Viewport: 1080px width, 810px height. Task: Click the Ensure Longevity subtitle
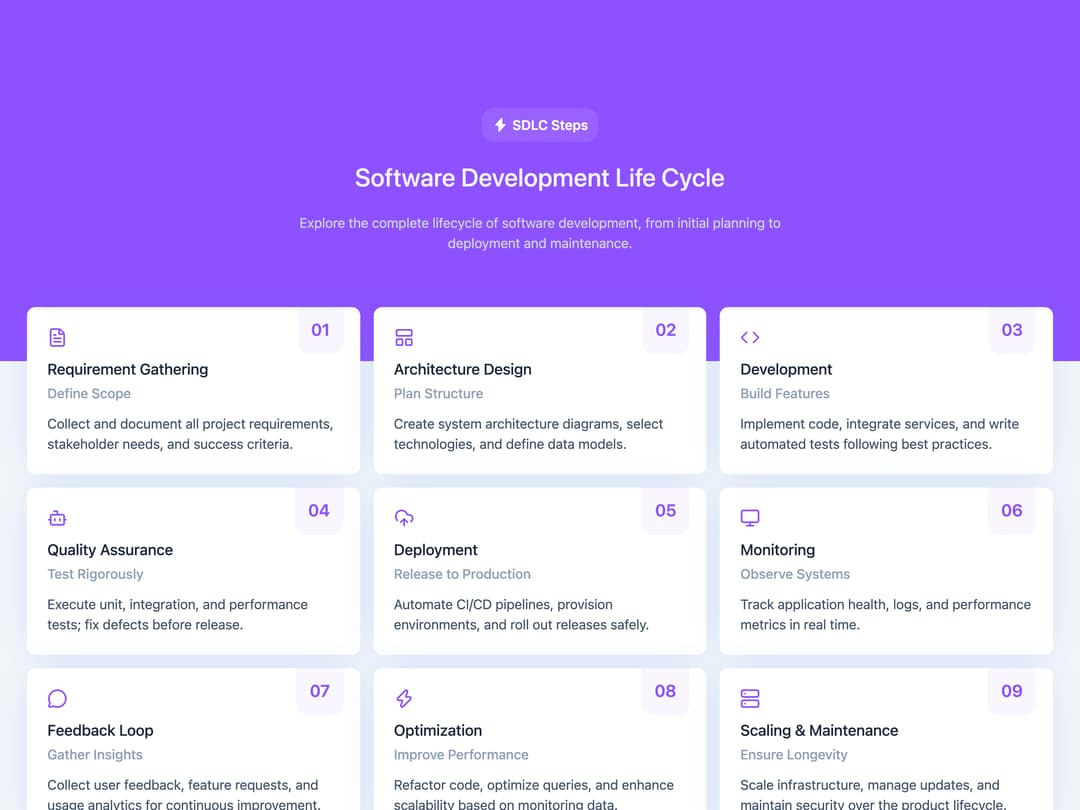(x=793, y=754)
